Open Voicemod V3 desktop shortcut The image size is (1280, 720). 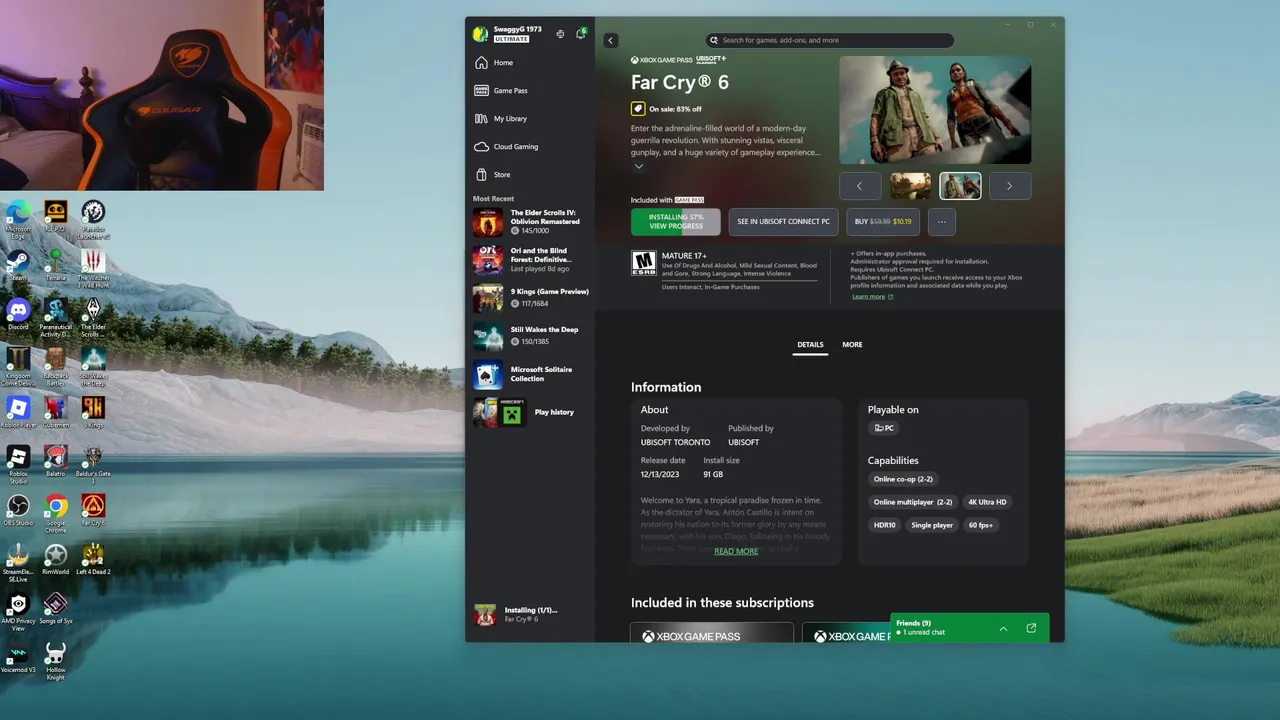tap(18, 657)
